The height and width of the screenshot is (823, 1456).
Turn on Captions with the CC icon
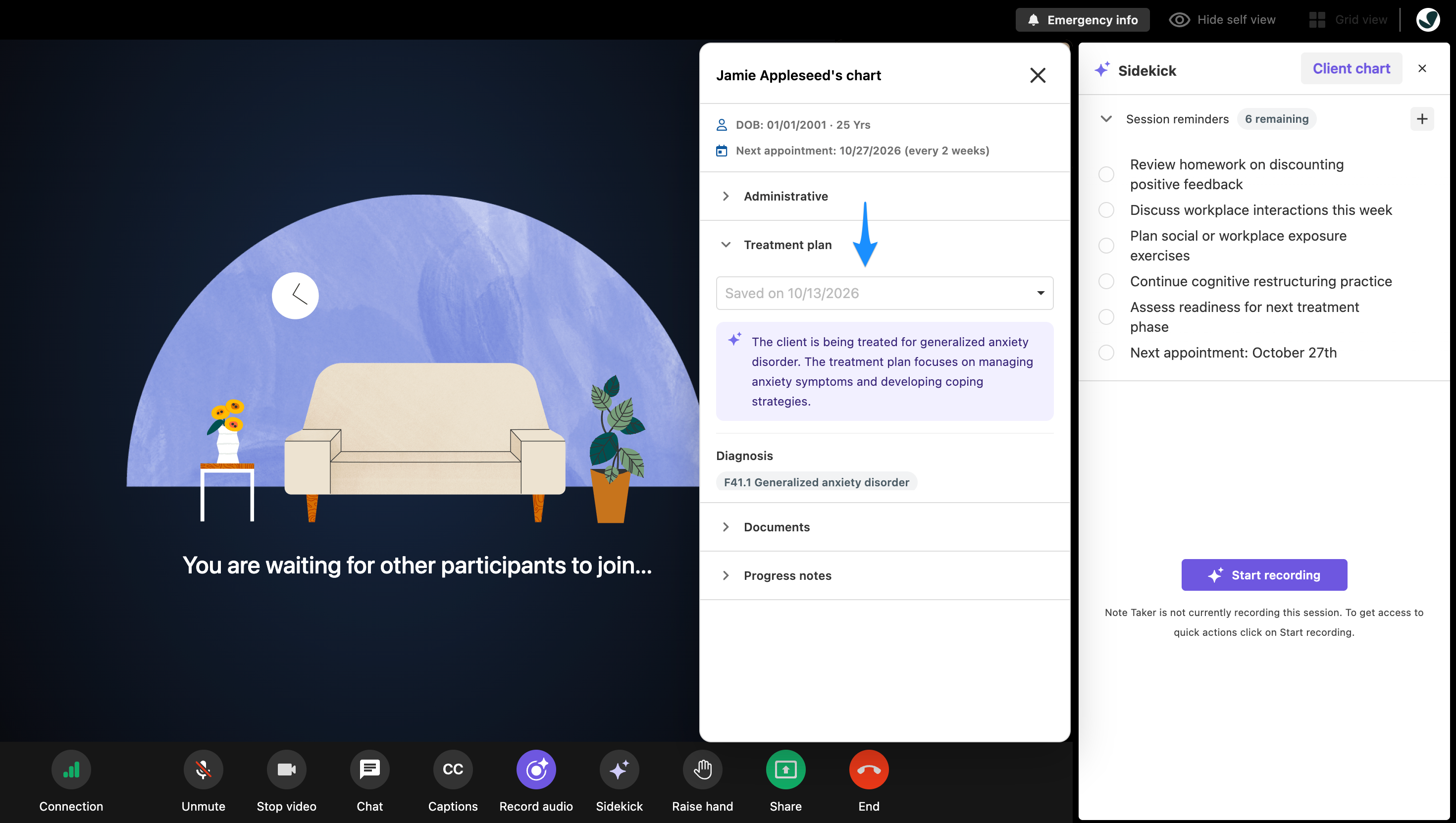point(453,770)
